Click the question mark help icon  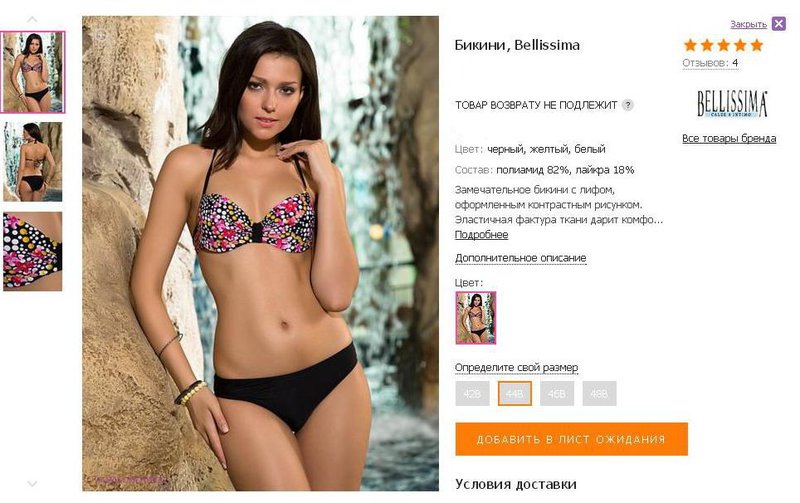(628, 105)
